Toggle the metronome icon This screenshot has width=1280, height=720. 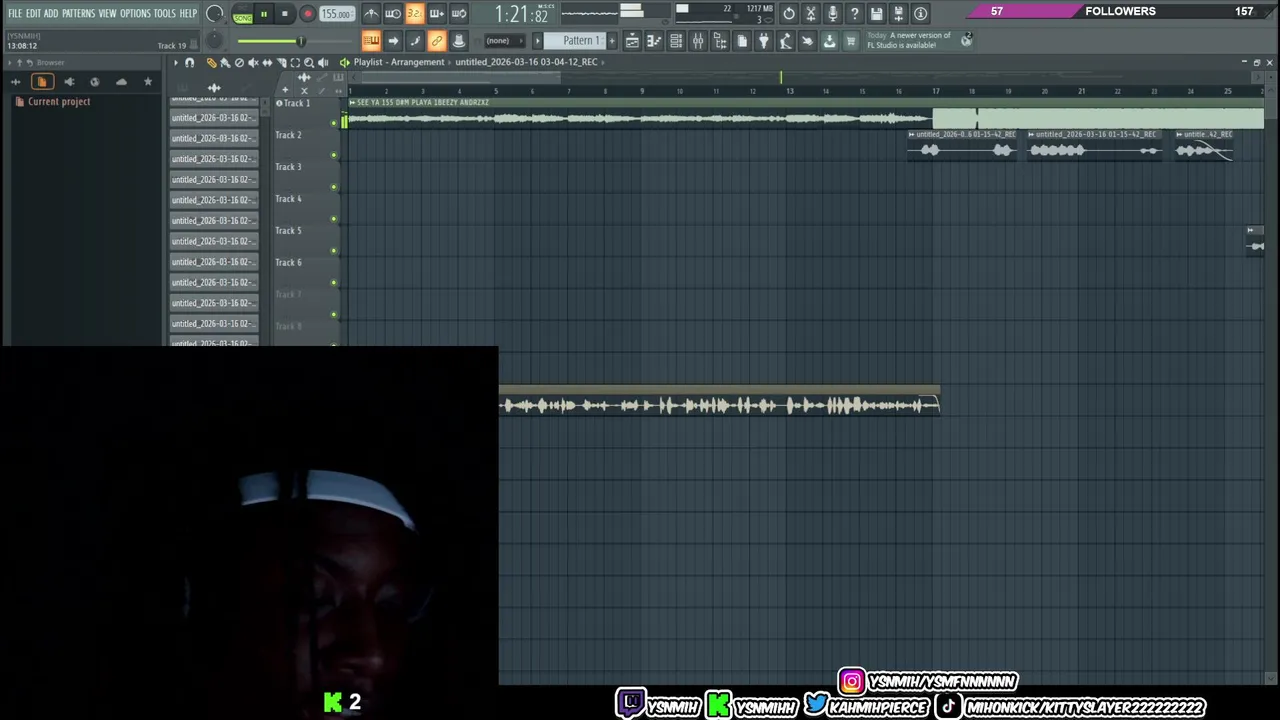[x=371, y=14]
